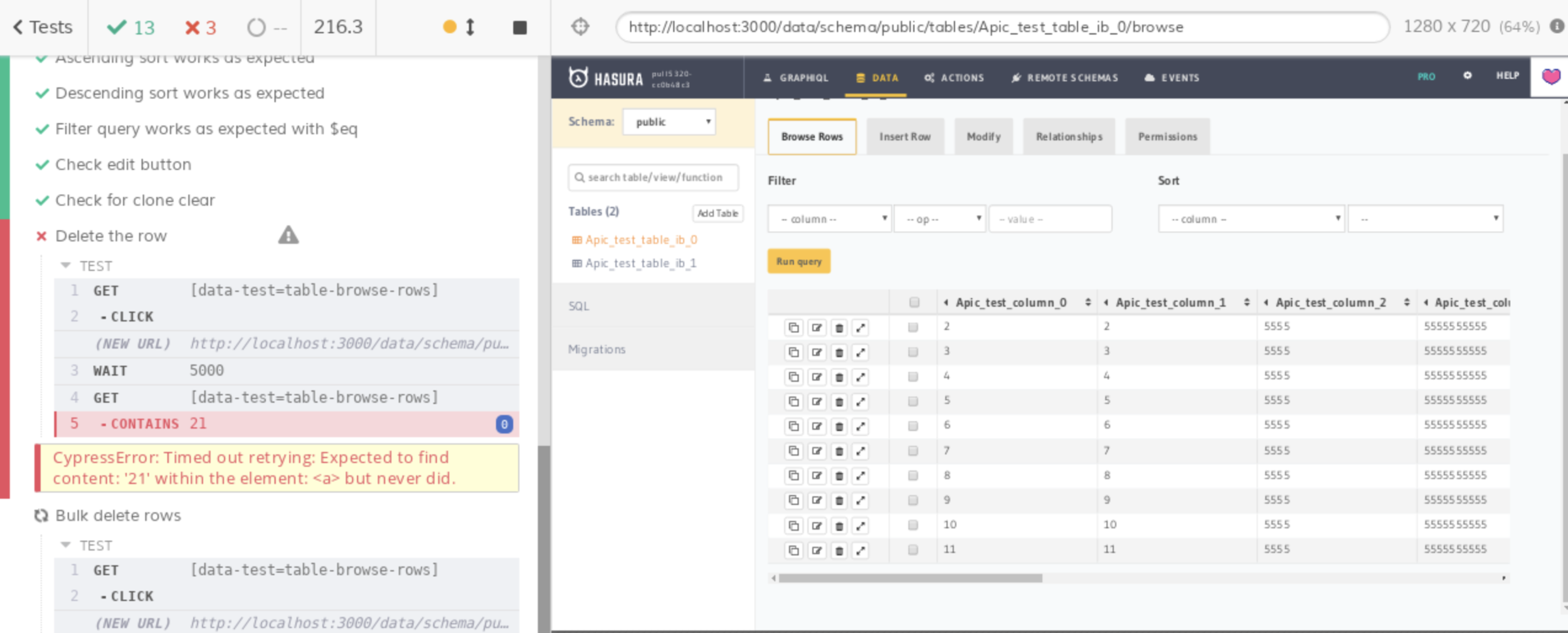Open the Permissions tab
1568x633 pixels.
(1167, 137)
